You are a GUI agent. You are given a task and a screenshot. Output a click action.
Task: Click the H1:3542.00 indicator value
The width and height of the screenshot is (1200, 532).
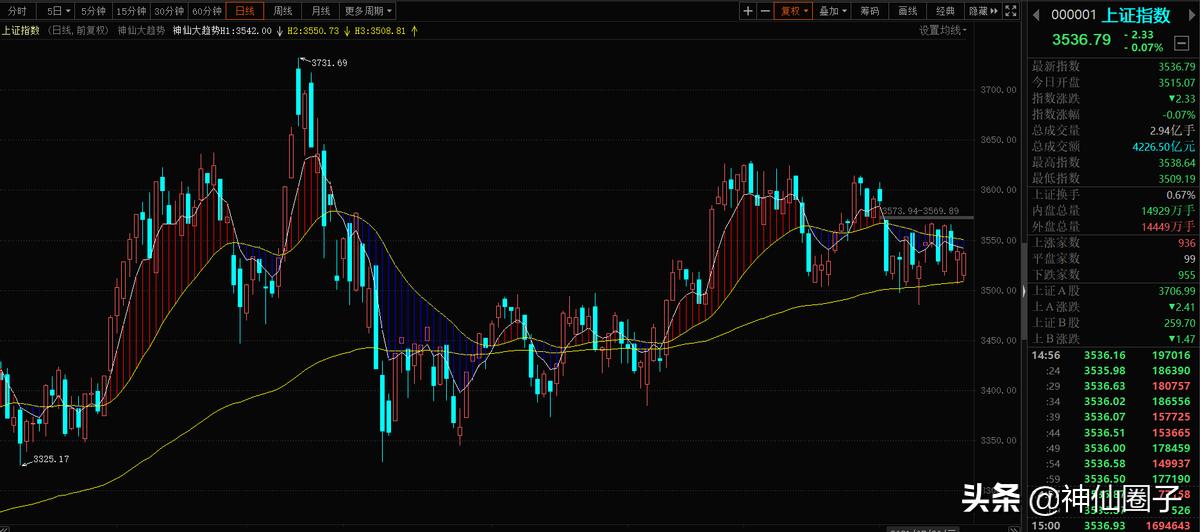tap(247, 31)
